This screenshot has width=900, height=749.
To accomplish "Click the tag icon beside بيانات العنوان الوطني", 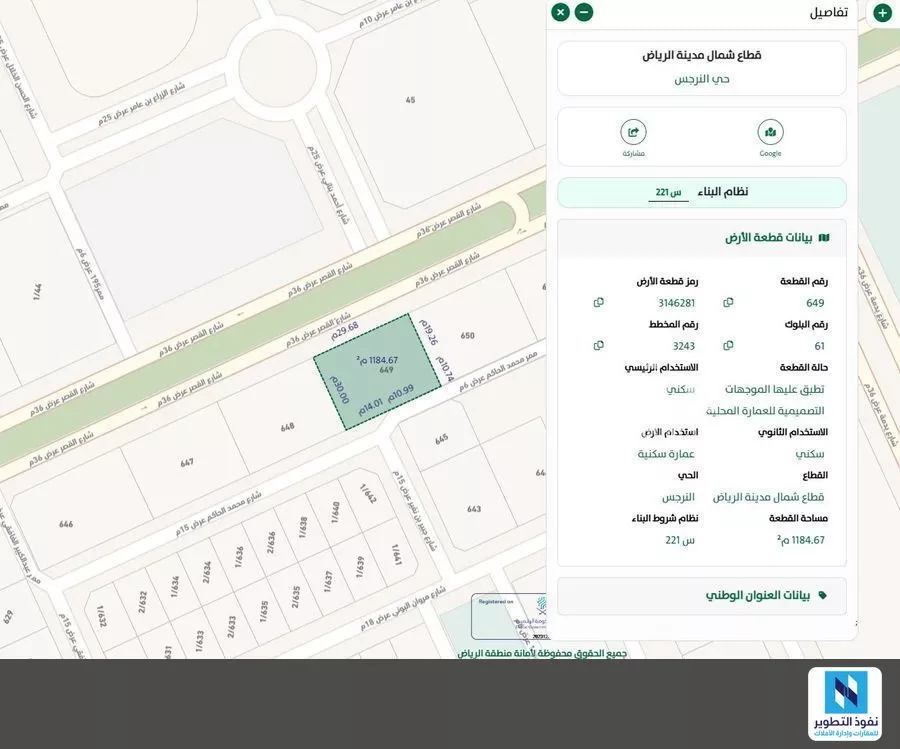I will 822,595.
